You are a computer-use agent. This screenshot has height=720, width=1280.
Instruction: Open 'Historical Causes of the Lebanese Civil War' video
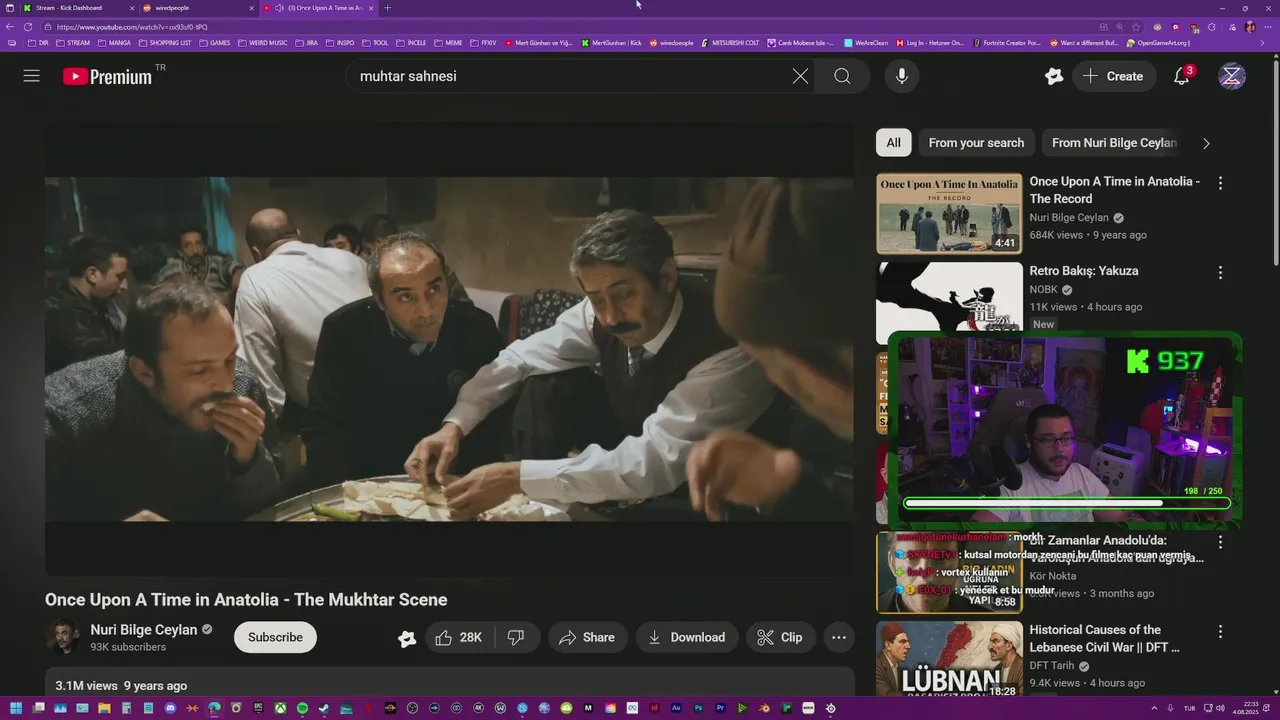[1104, 638]
